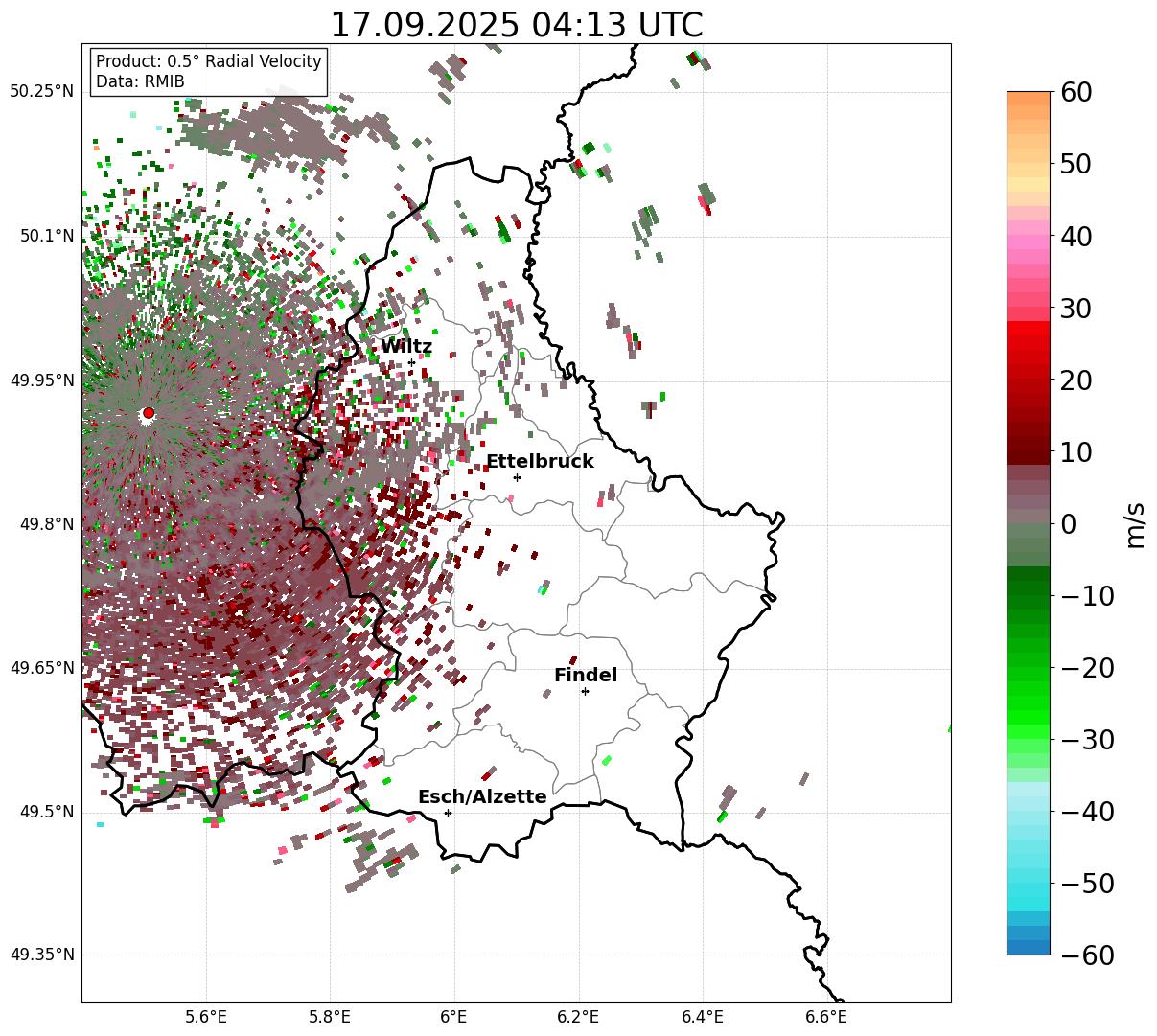Click the 60 tick label on colorbar

tap(1078, 92)
